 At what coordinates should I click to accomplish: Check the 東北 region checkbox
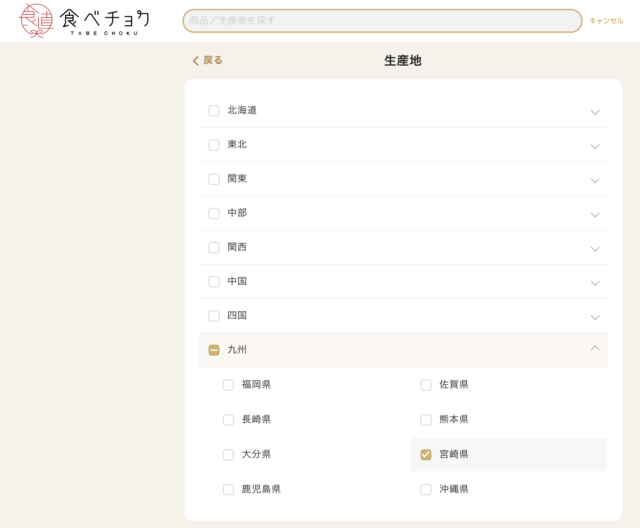214,145
